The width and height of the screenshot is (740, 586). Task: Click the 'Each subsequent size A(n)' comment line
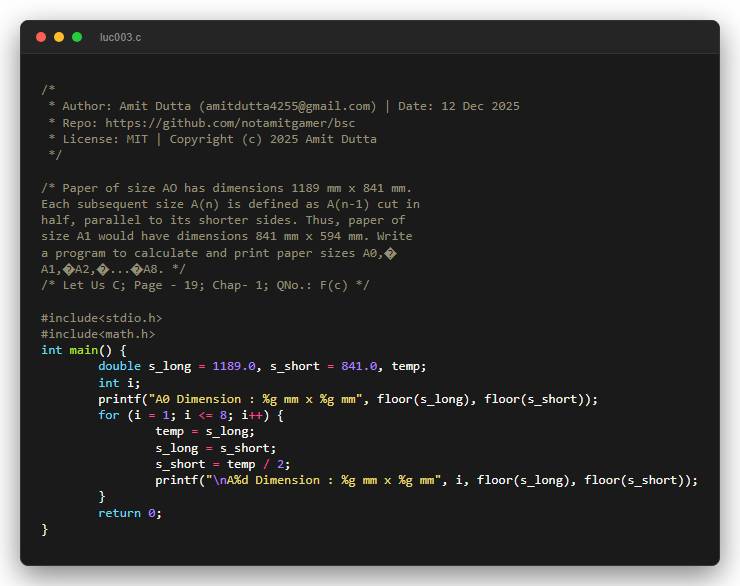230,204
